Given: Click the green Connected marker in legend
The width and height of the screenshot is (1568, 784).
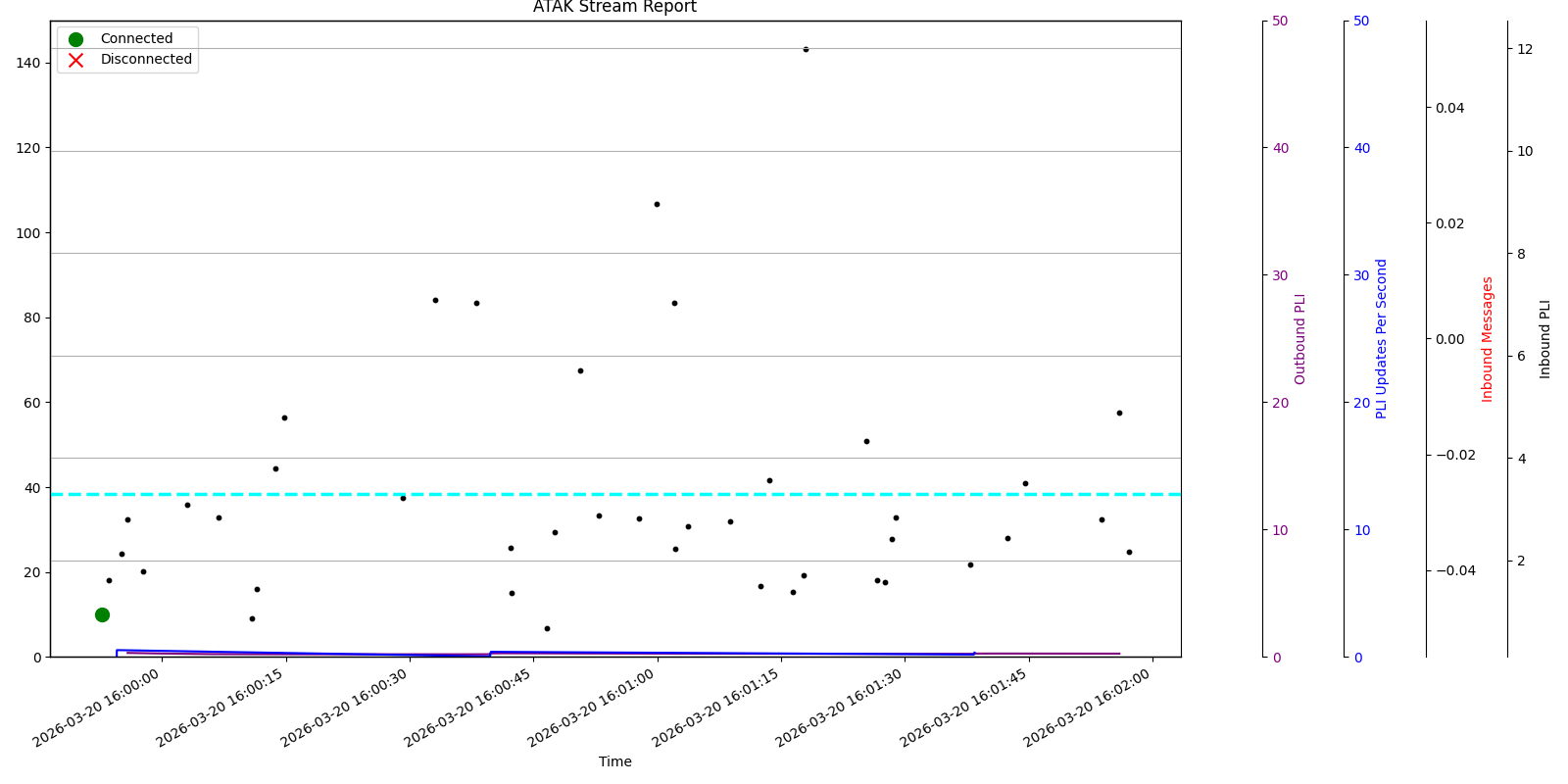Looking at the screenshot, I should (x=75, y=39).
